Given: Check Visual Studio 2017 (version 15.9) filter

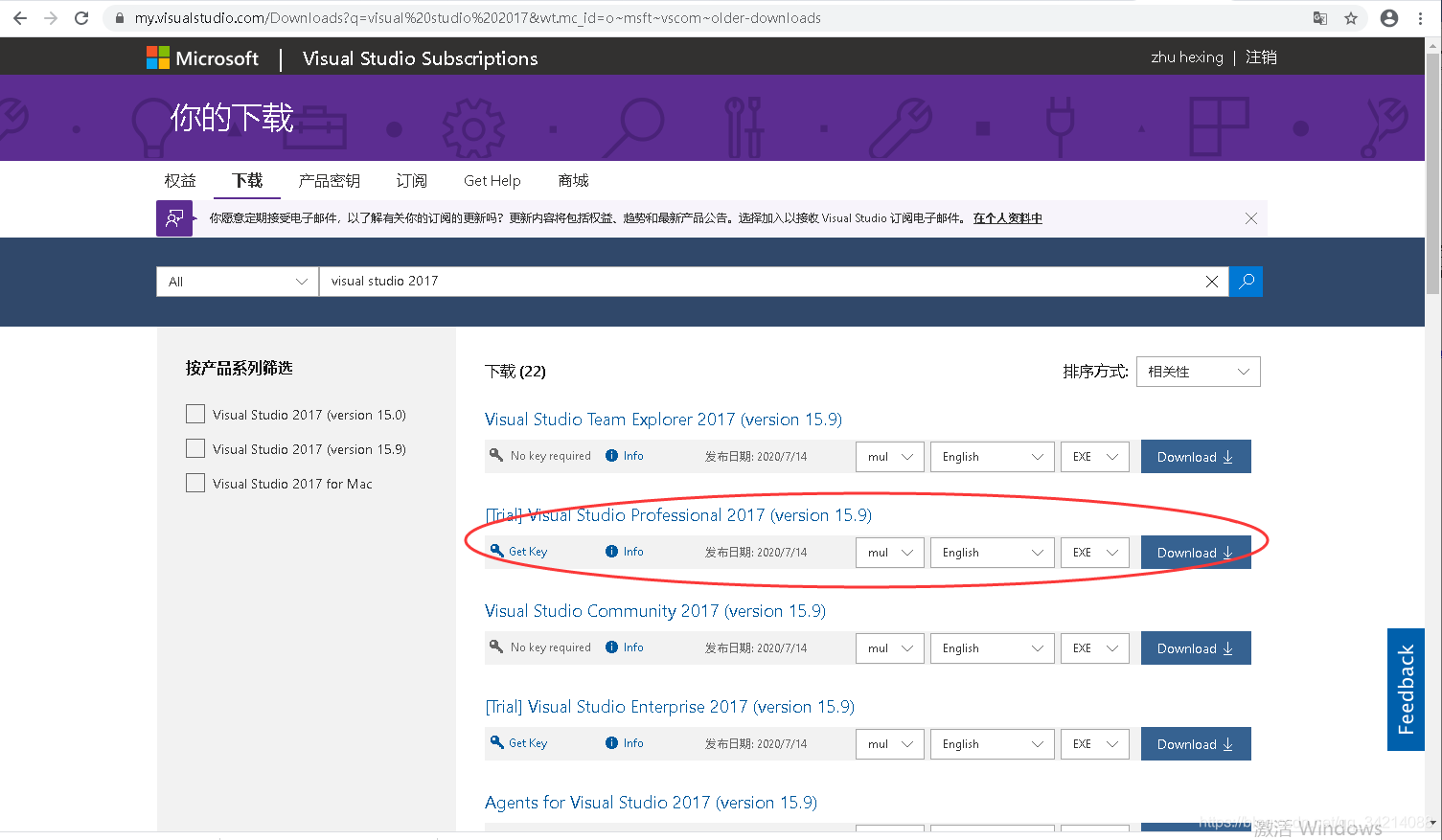Looking at the screenshot, I should [195, 448].
